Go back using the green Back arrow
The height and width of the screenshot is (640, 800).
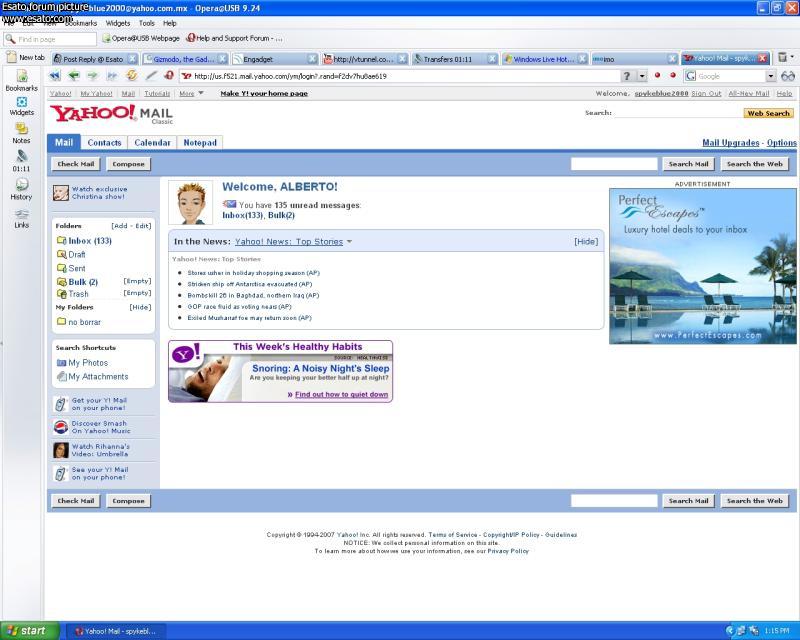click(x=74, y=76)
